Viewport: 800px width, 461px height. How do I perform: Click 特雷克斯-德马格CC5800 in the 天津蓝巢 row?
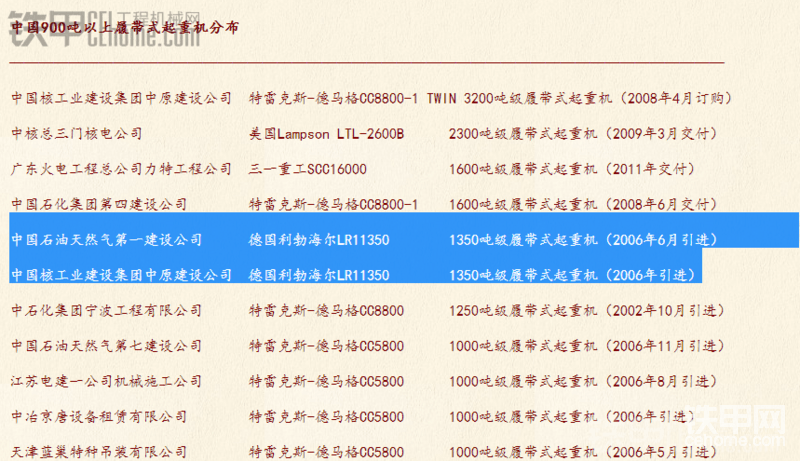pyautogui.click(x=327, y=452)
